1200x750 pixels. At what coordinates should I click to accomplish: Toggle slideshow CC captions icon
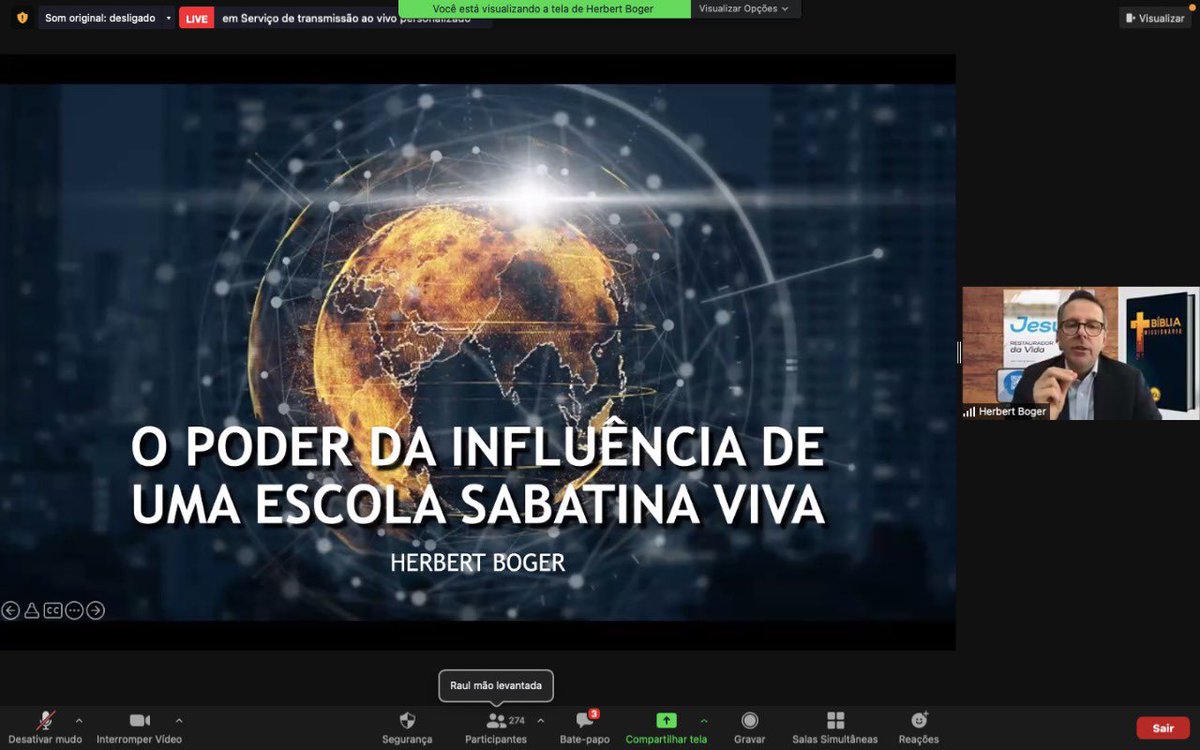tap(52, 610)
